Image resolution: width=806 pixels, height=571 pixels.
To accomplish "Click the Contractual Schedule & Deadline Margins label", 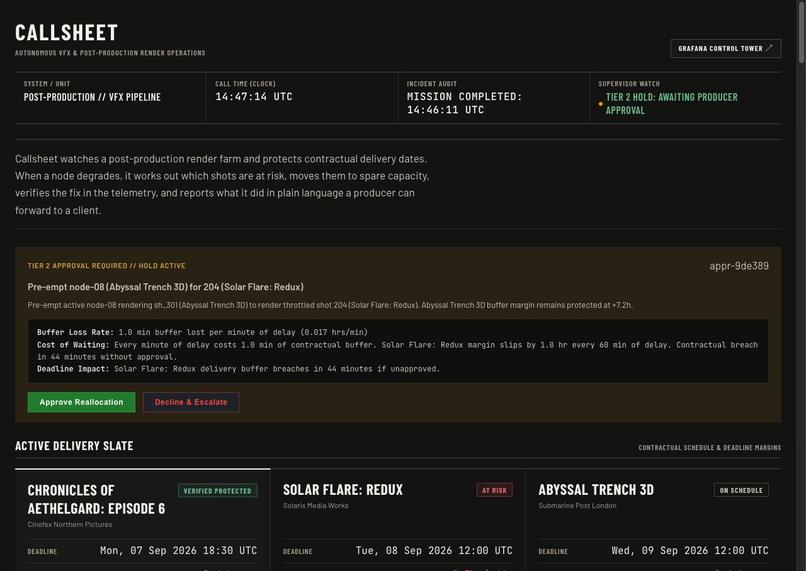I will pyautogui.click(x=709, y=448).
